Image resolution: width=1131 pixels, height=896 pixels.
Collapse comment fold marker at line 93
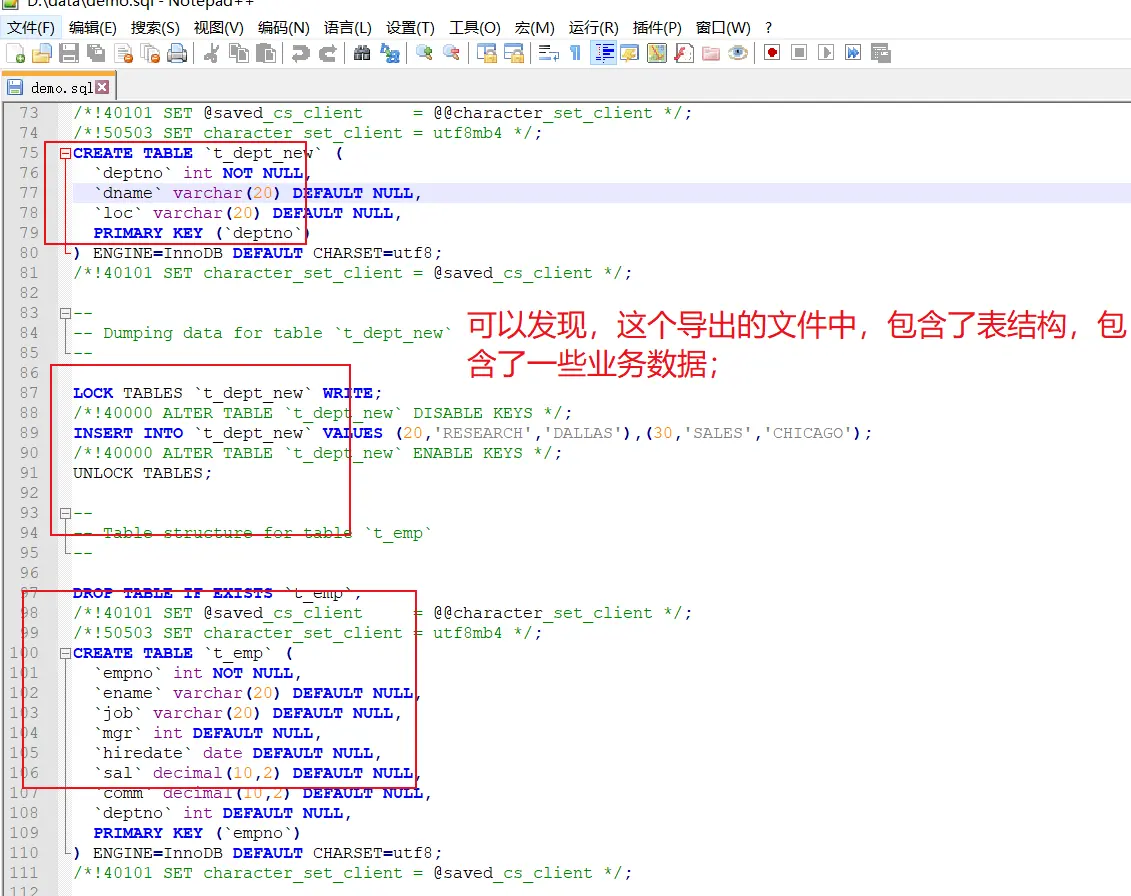coord(65,513)
